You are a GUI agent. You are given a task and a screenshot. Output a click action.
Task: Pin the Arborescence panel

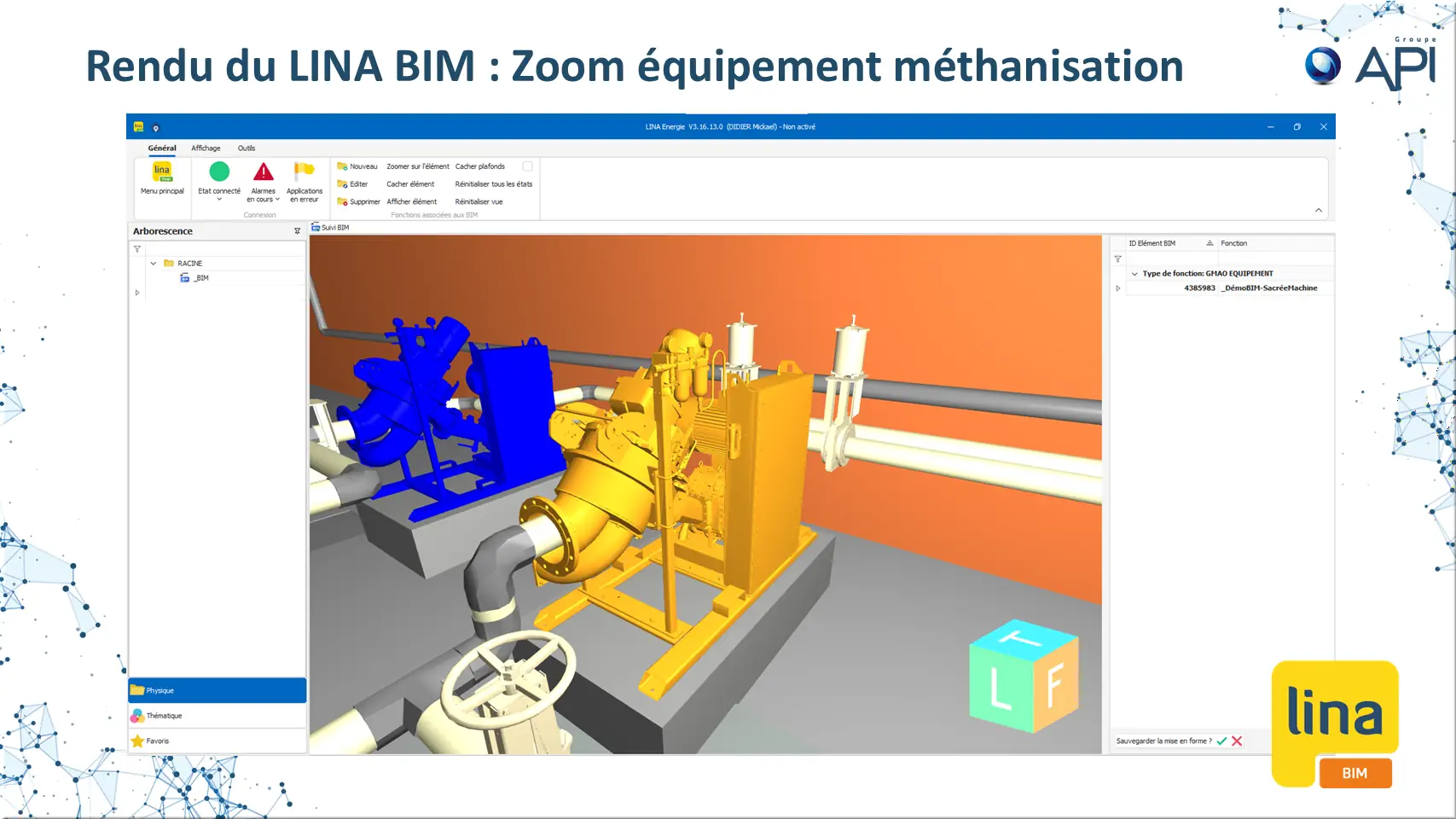click(x=297, y=231)
